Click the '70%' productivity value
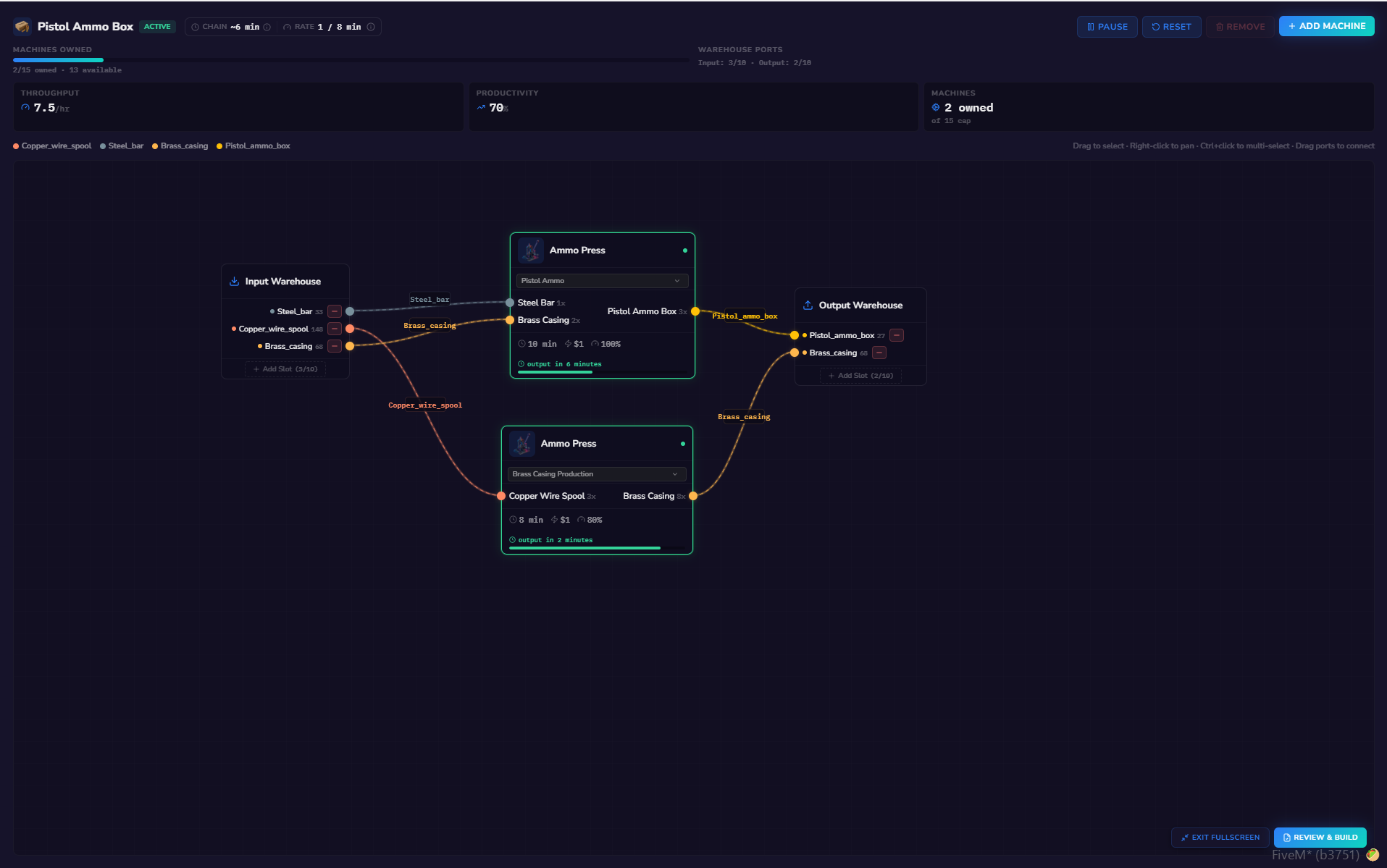Screen dimensions: 1387x868 click(499, 108)
